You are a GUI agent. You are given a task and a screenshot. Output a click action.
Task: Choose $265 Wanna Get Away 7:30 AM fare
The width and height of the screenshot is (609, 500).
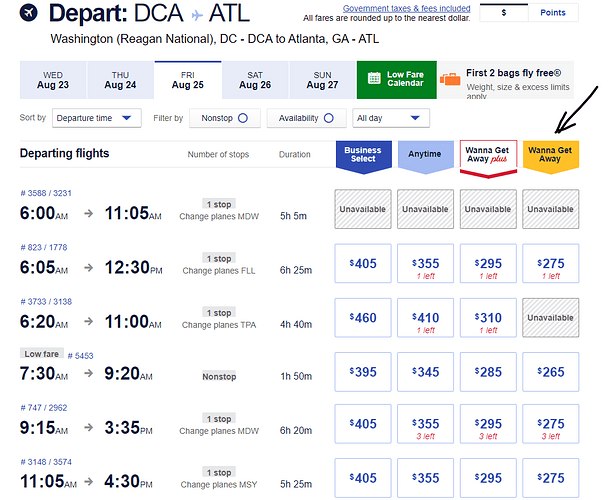click(x=550, y=373)
